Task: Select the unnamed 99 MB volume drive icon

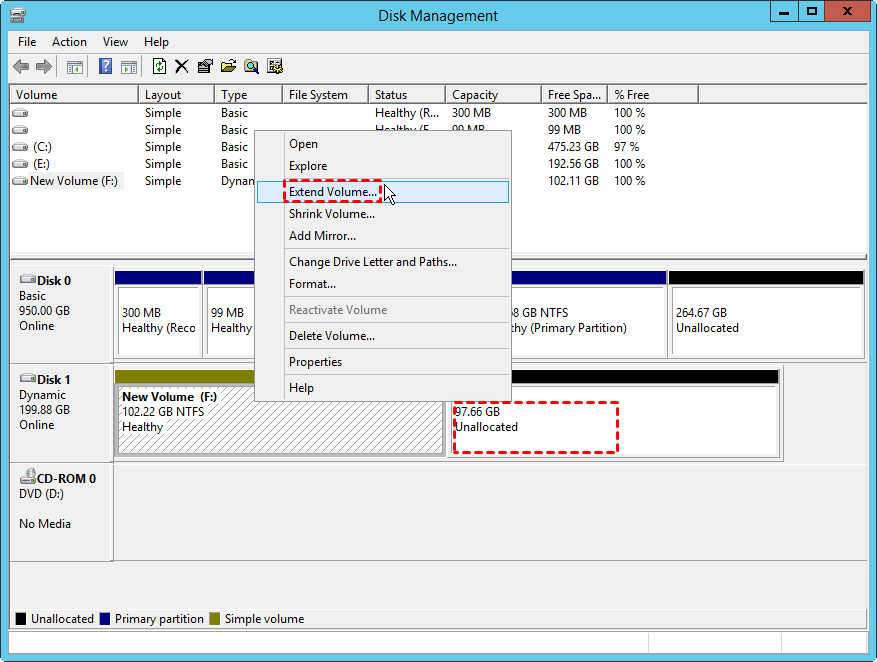Action: (20, 130)
